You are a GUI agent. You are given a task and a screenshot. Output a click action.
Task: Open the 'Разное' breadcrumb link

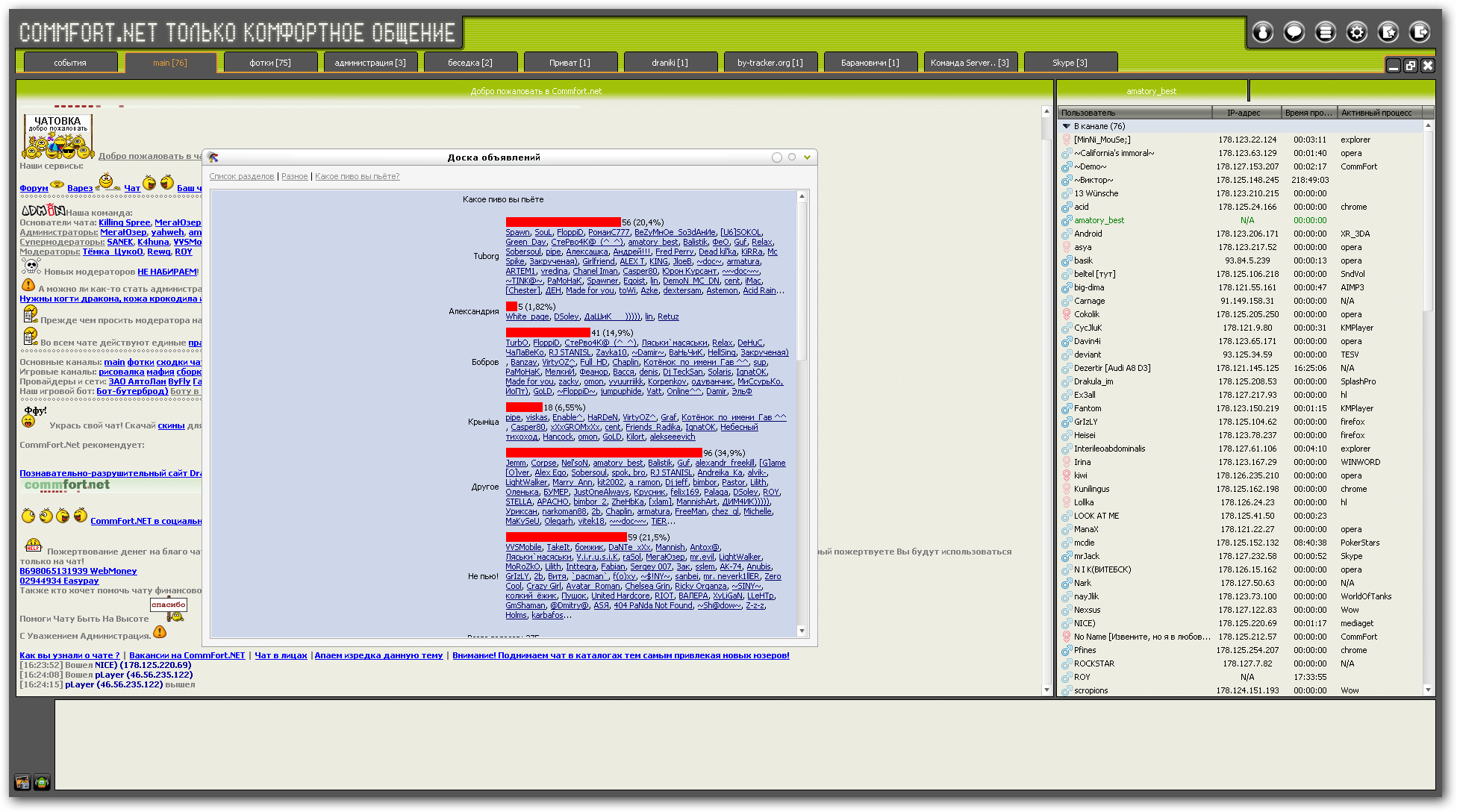[295, 177]
